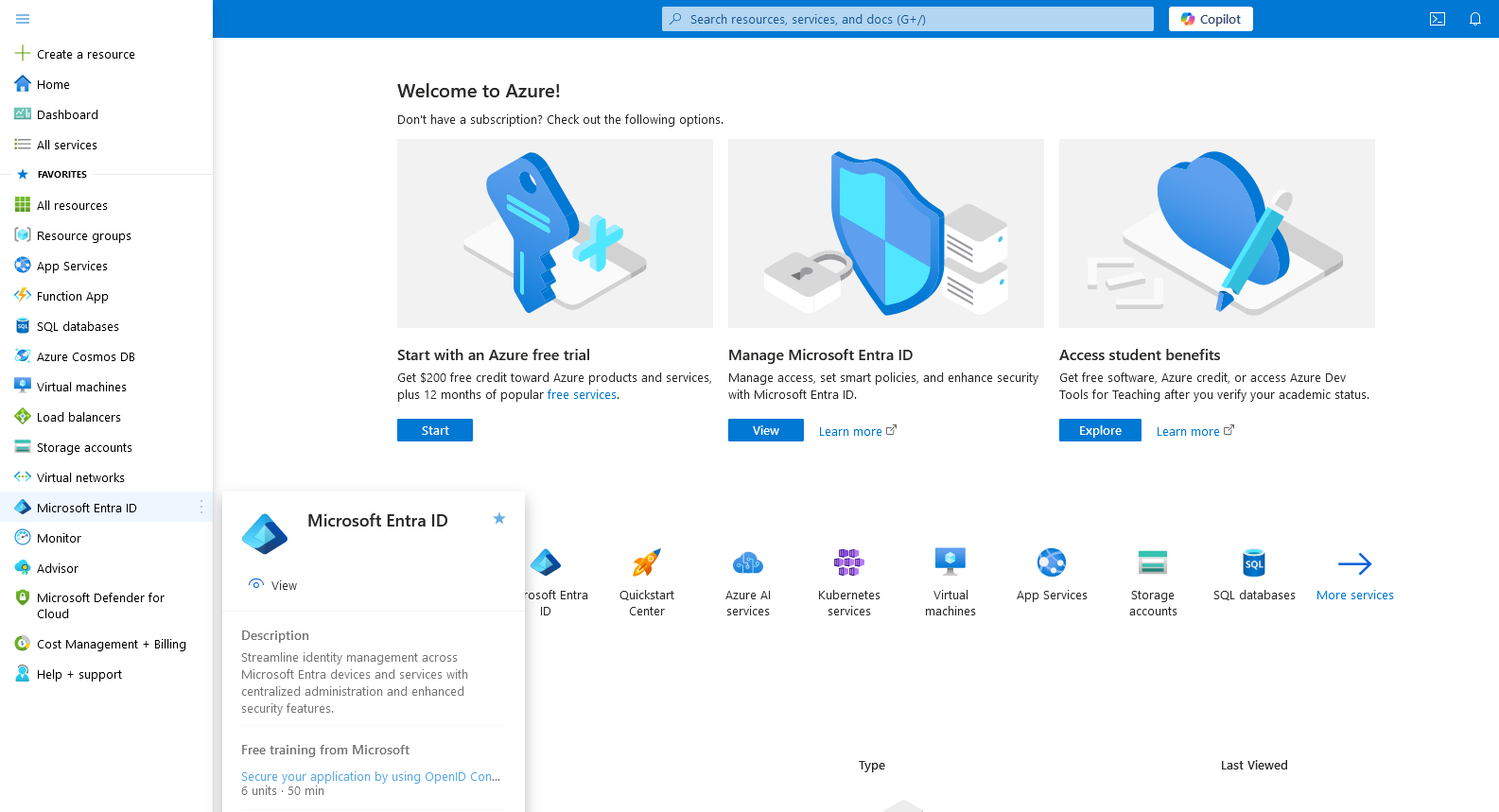Open Azure AI services icon

747,564
